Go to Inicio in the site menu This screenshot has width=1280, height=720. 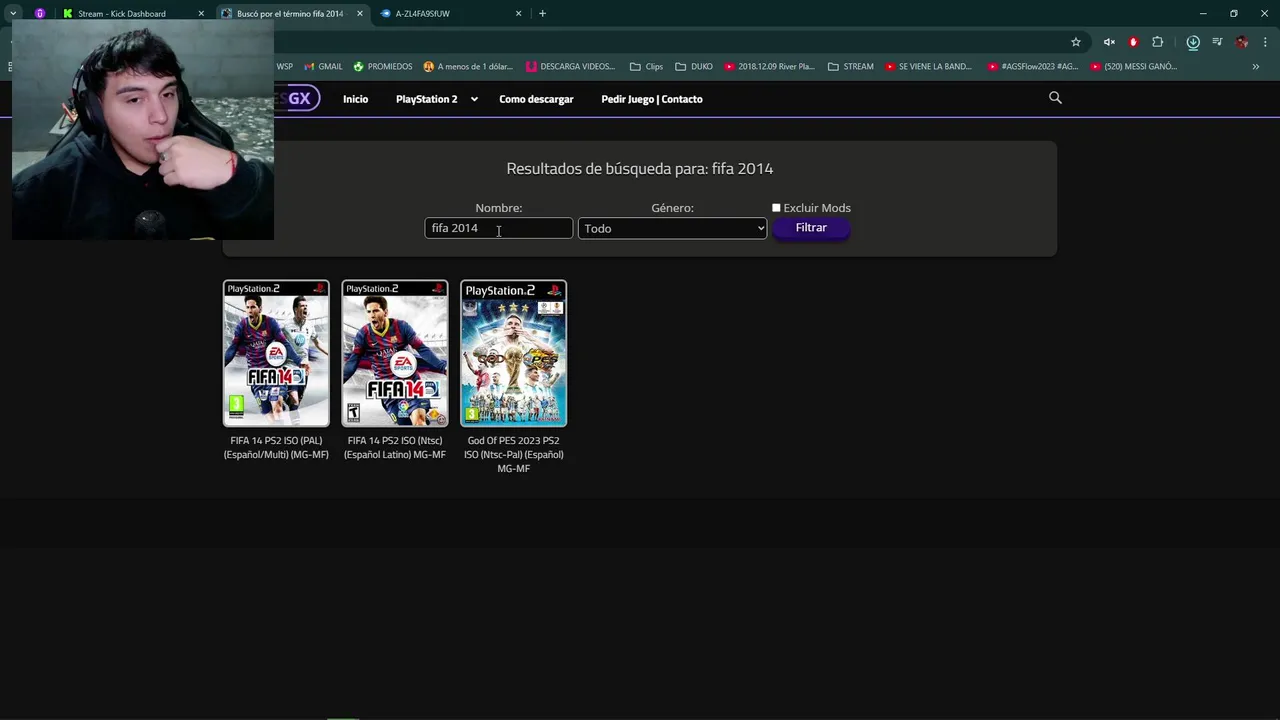pos(355,99)
